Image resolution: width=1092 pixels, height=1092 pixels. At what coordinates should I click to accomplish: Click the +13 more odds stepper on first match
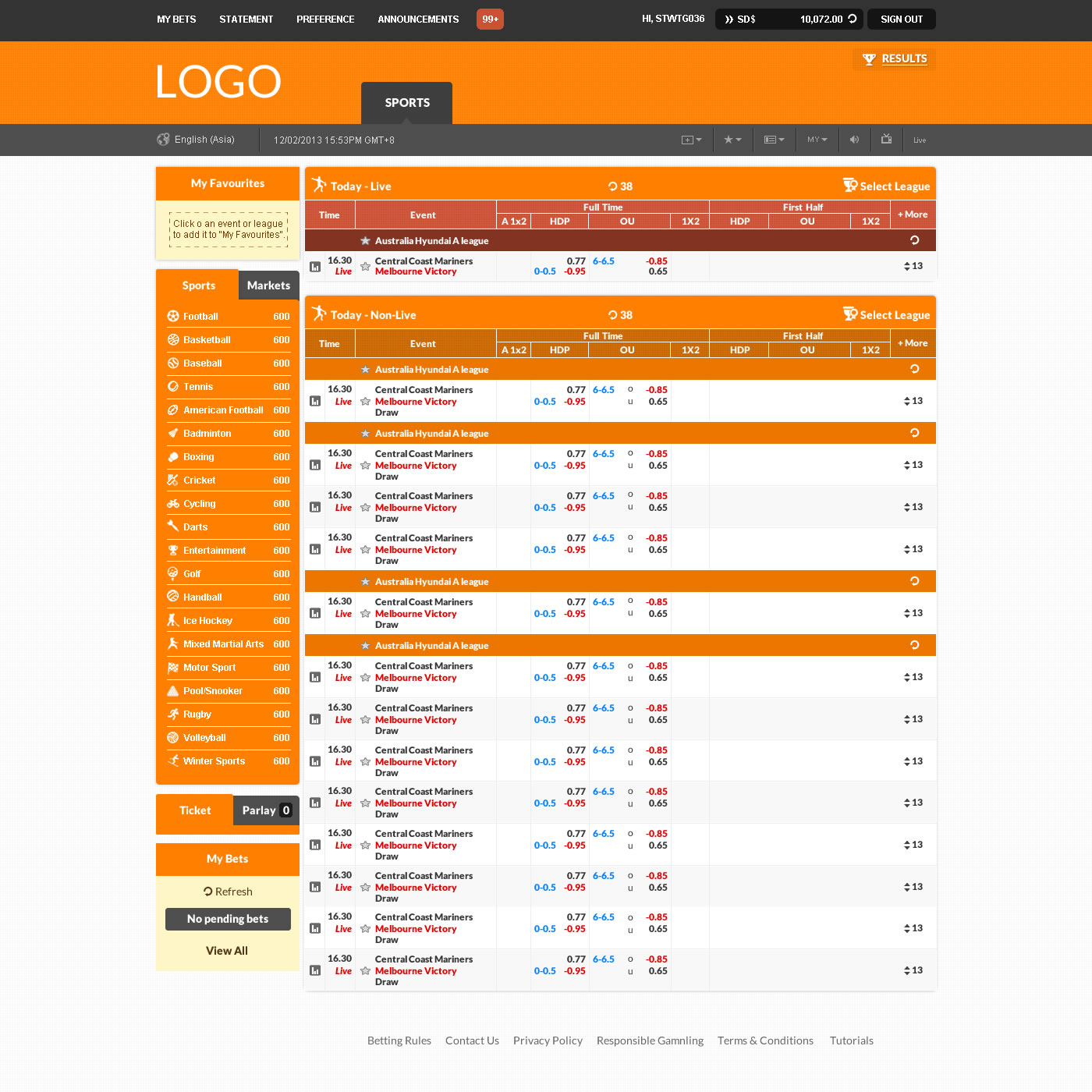(912, 266)
